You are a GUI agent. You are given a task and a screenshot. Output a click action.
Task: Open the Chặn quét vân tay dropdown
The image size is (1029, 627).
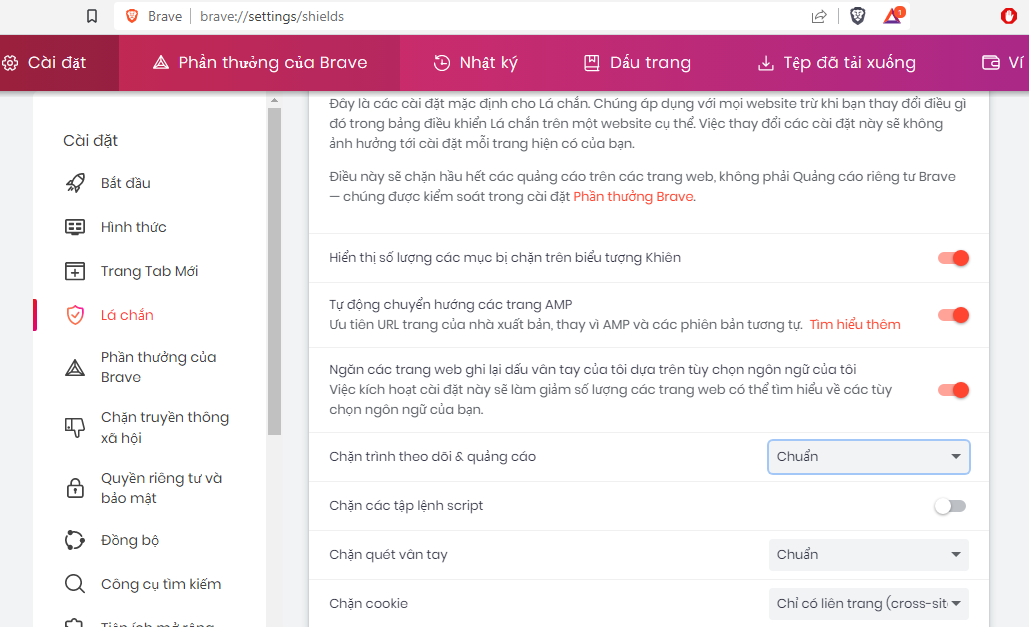pyautogui.click(x=869, y=555)
